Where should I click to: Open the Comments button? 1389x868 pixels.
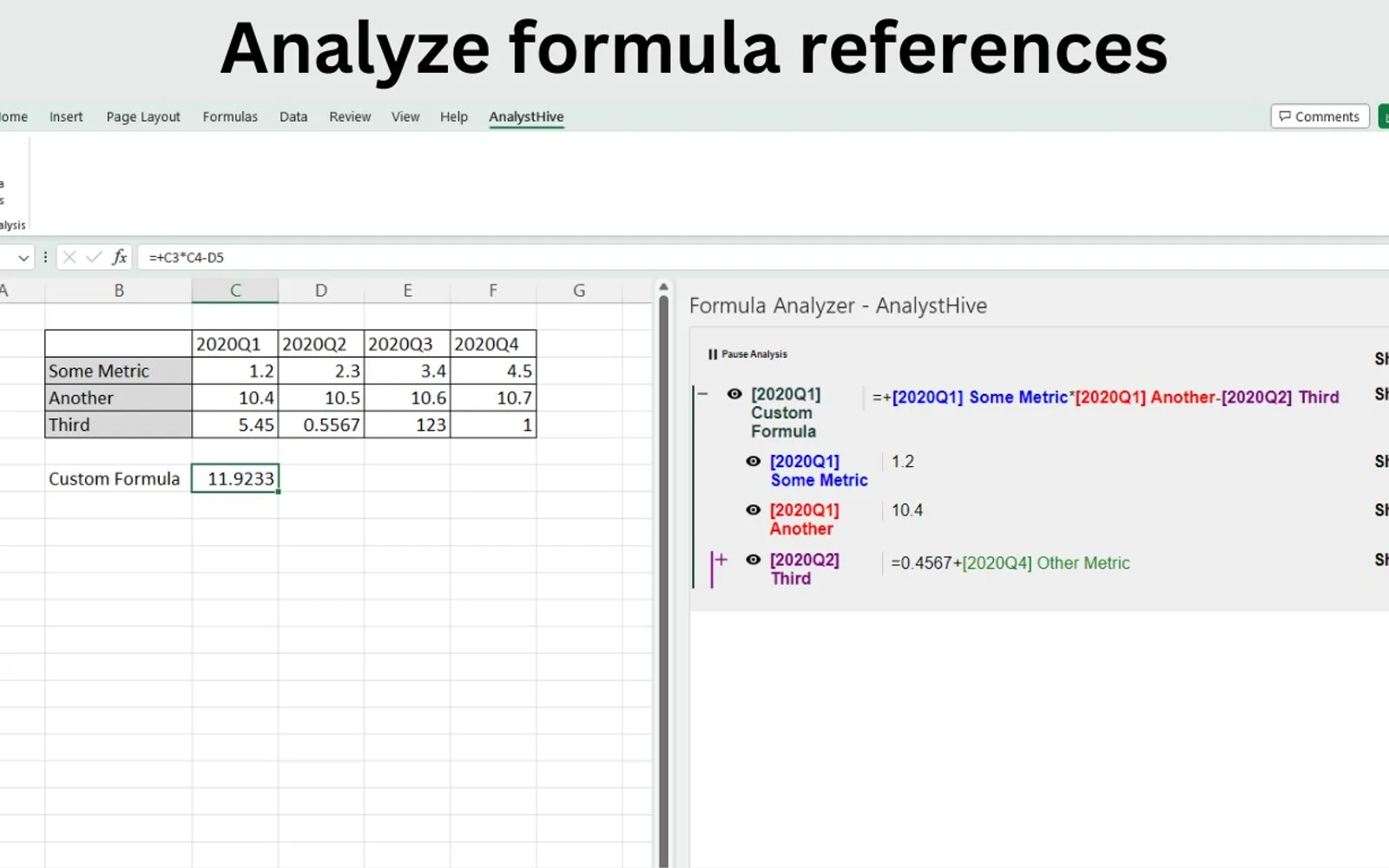click(x=1320, y=116)
